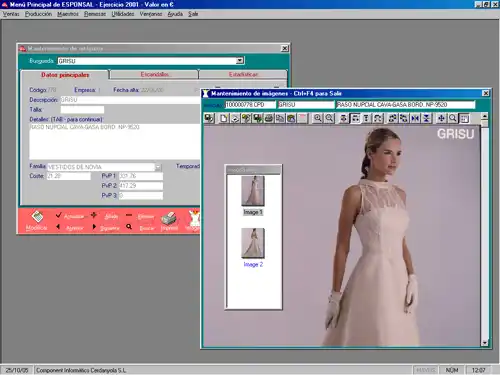Click the right arrow Siguiente icon
The image size is (500, 375).
[94, 227]
